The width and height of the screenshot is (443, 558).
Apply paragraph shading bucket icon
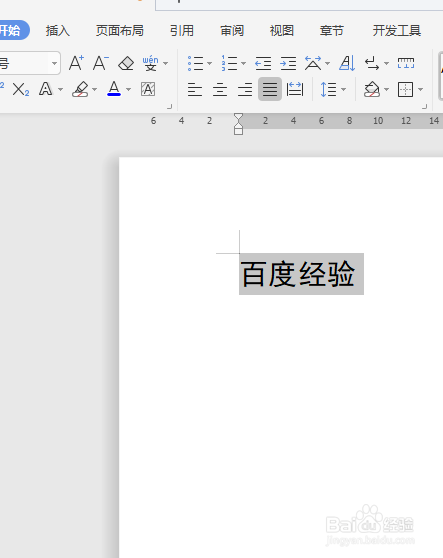tap(372, 89)
